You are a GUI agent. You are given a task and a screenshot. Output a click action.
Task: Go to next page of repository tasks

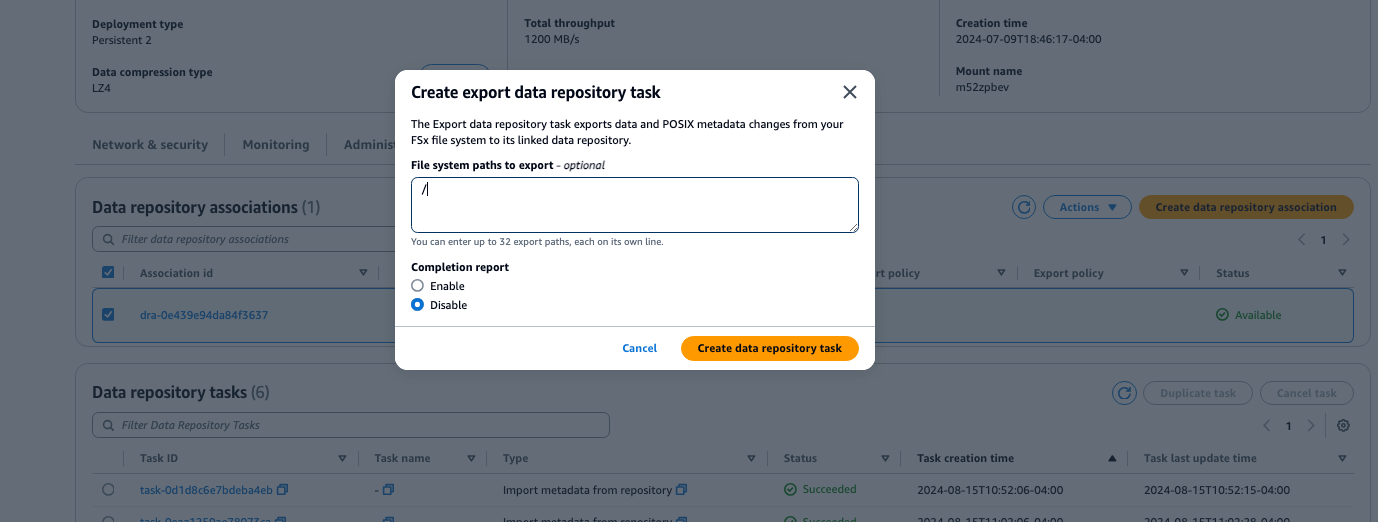[x=1311, y=425]
